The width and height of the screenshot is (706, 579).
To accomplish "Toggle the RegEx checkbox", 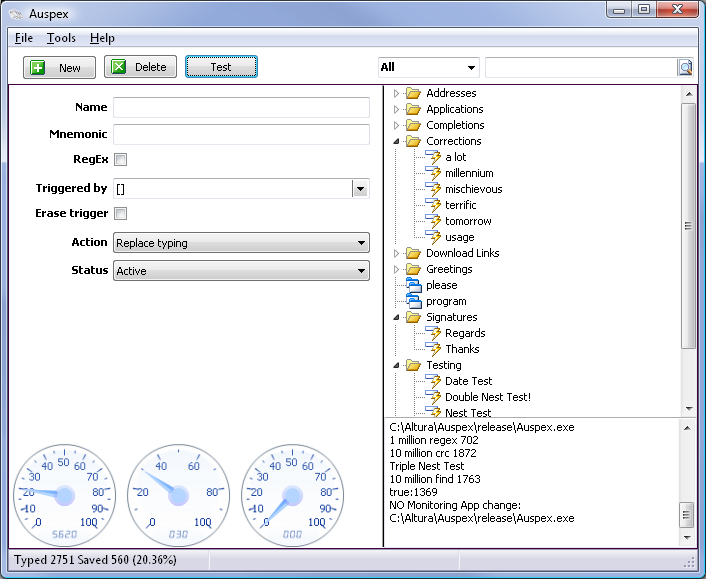I will pos(120,159).
